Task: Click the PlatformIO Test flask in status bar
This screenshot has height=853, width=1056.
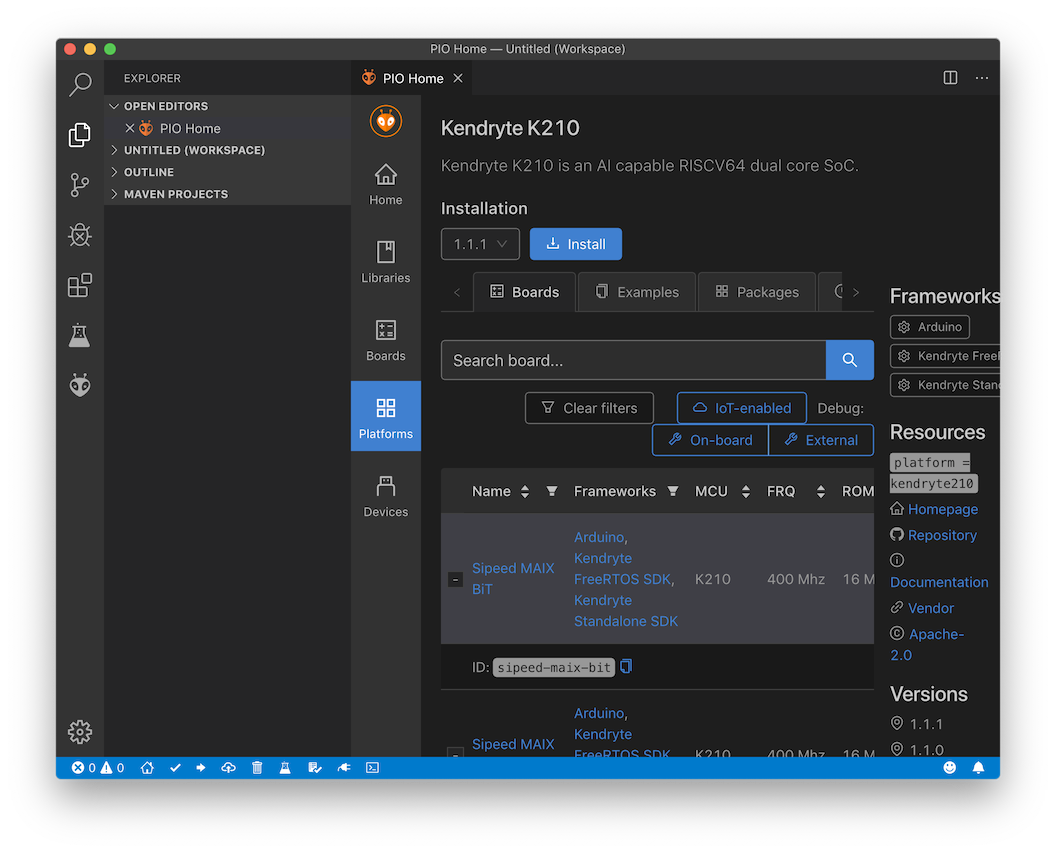Action: 285,767
